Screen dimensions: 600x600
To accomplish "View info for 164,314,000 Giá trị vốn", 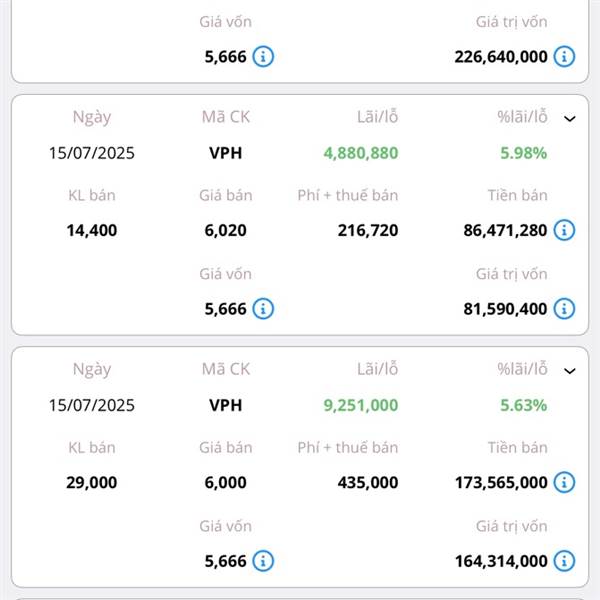I will [564, 561].
